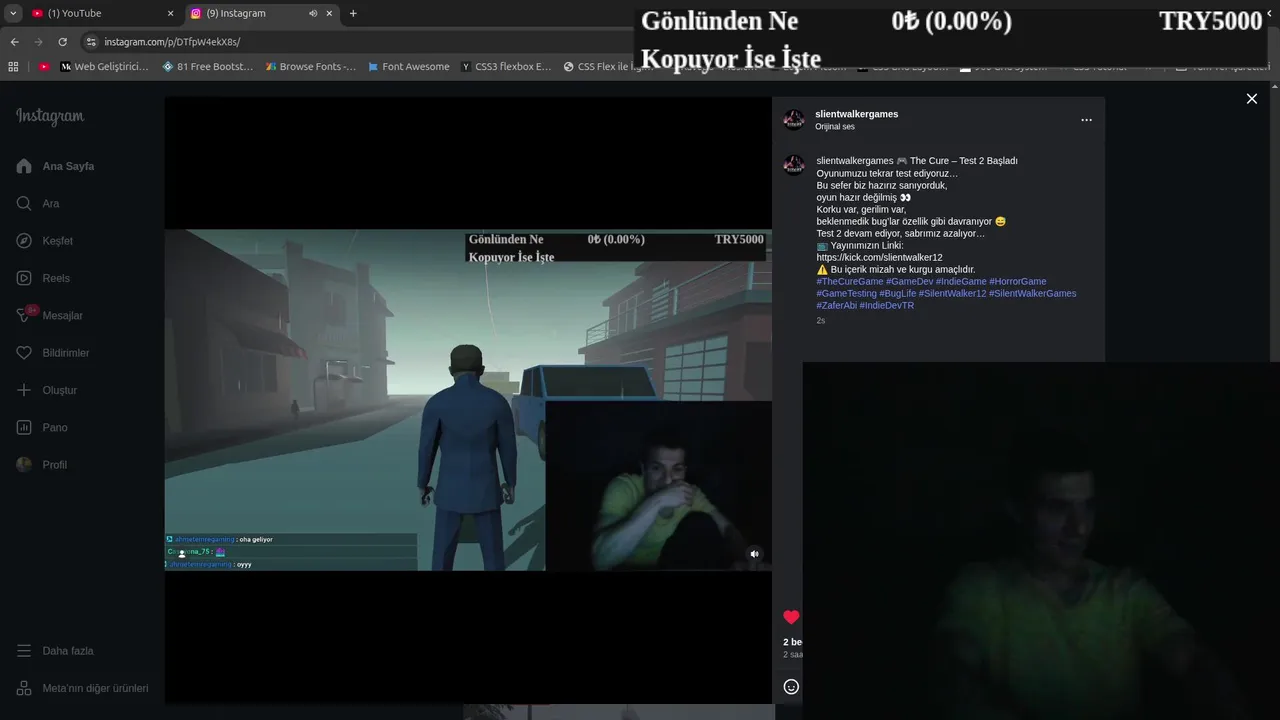The image size is (1280, 720).
Task: Open hashtag #SilentWalkerGames
Action: pyautogui.click(x=1033, y=293)
